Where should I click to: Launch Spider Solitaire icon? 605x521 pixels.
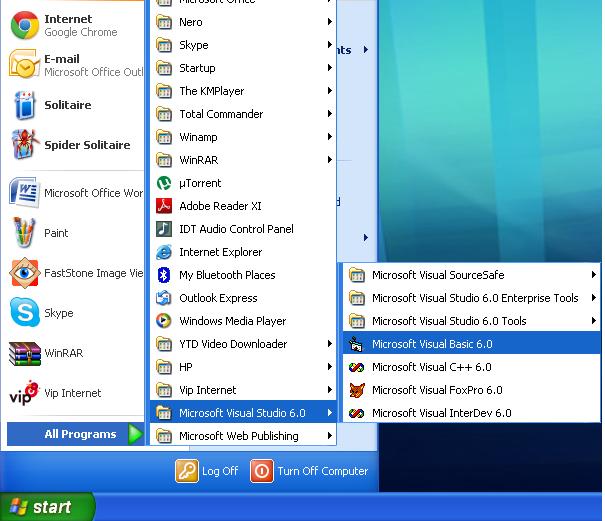pos(25,144)
